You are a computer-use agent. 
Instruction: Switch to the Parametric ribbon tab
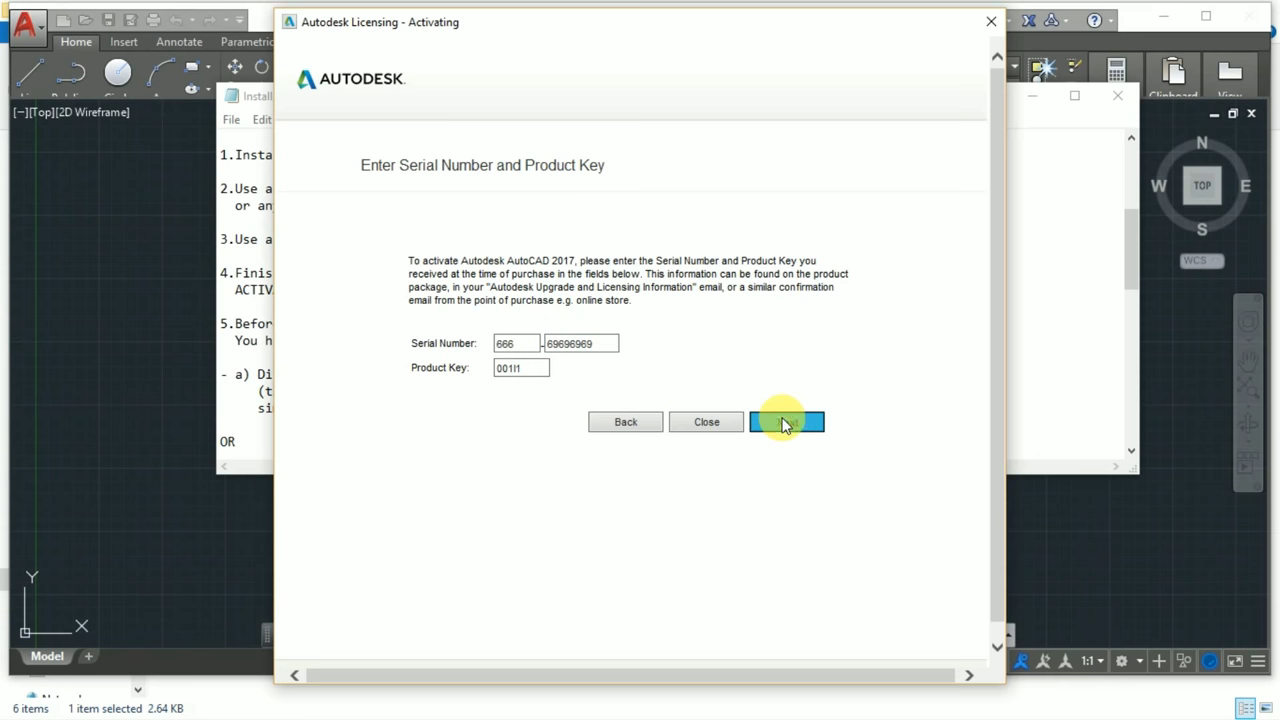246,42
